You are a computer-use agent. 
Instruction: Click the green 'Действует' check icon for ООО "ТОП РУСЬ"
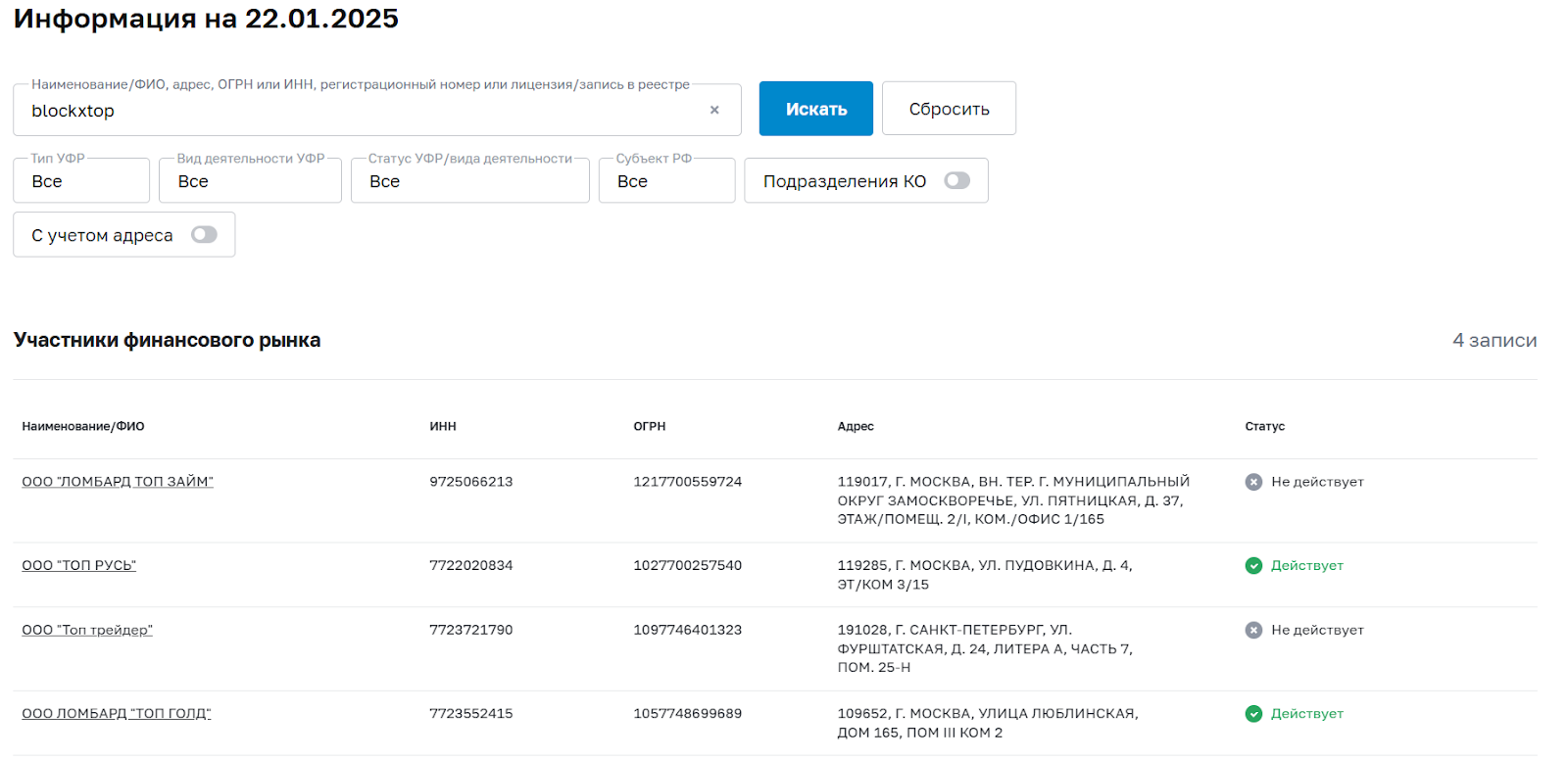[1253, 565]
